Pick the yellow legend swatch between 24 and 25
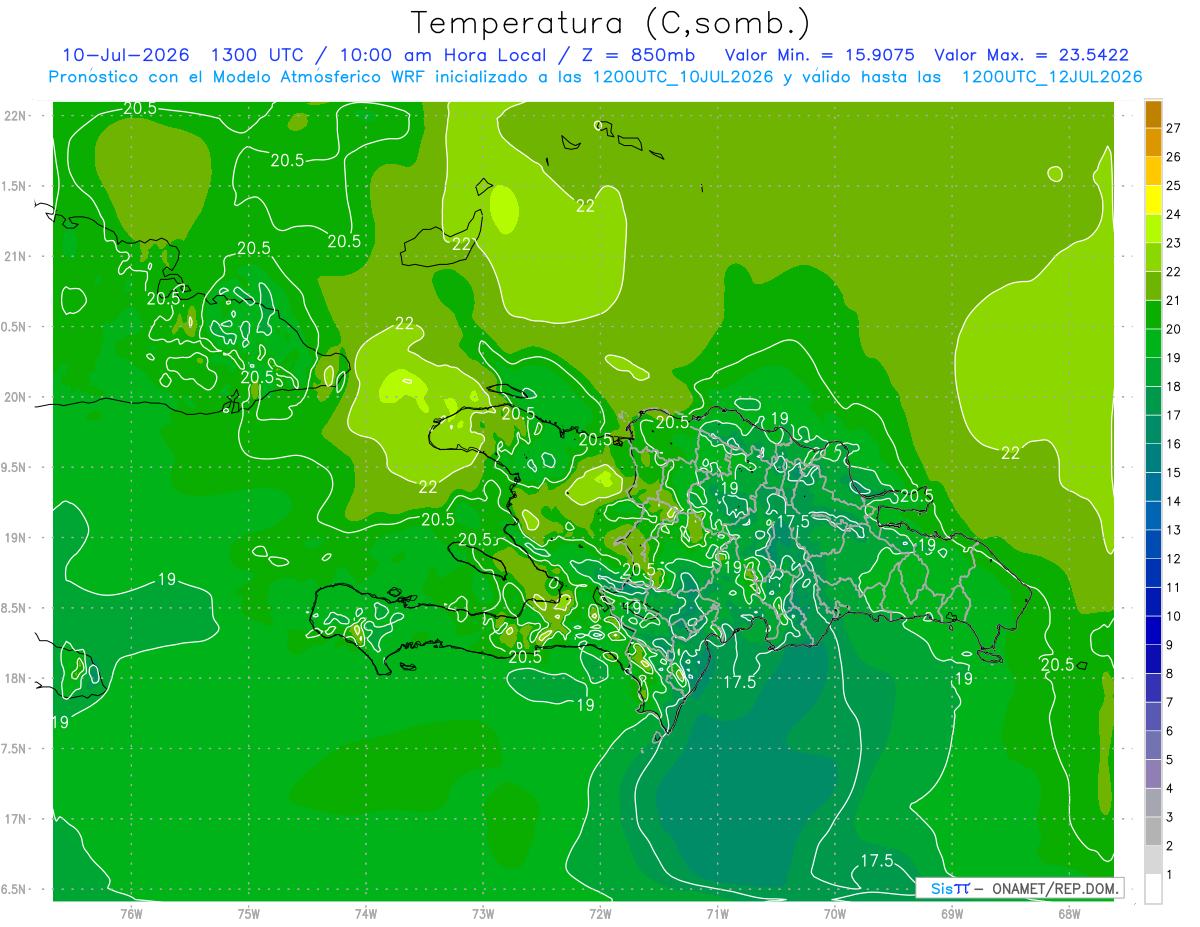The height and width of the screenshot is (927, 1200). click(x=1153, y=201)
